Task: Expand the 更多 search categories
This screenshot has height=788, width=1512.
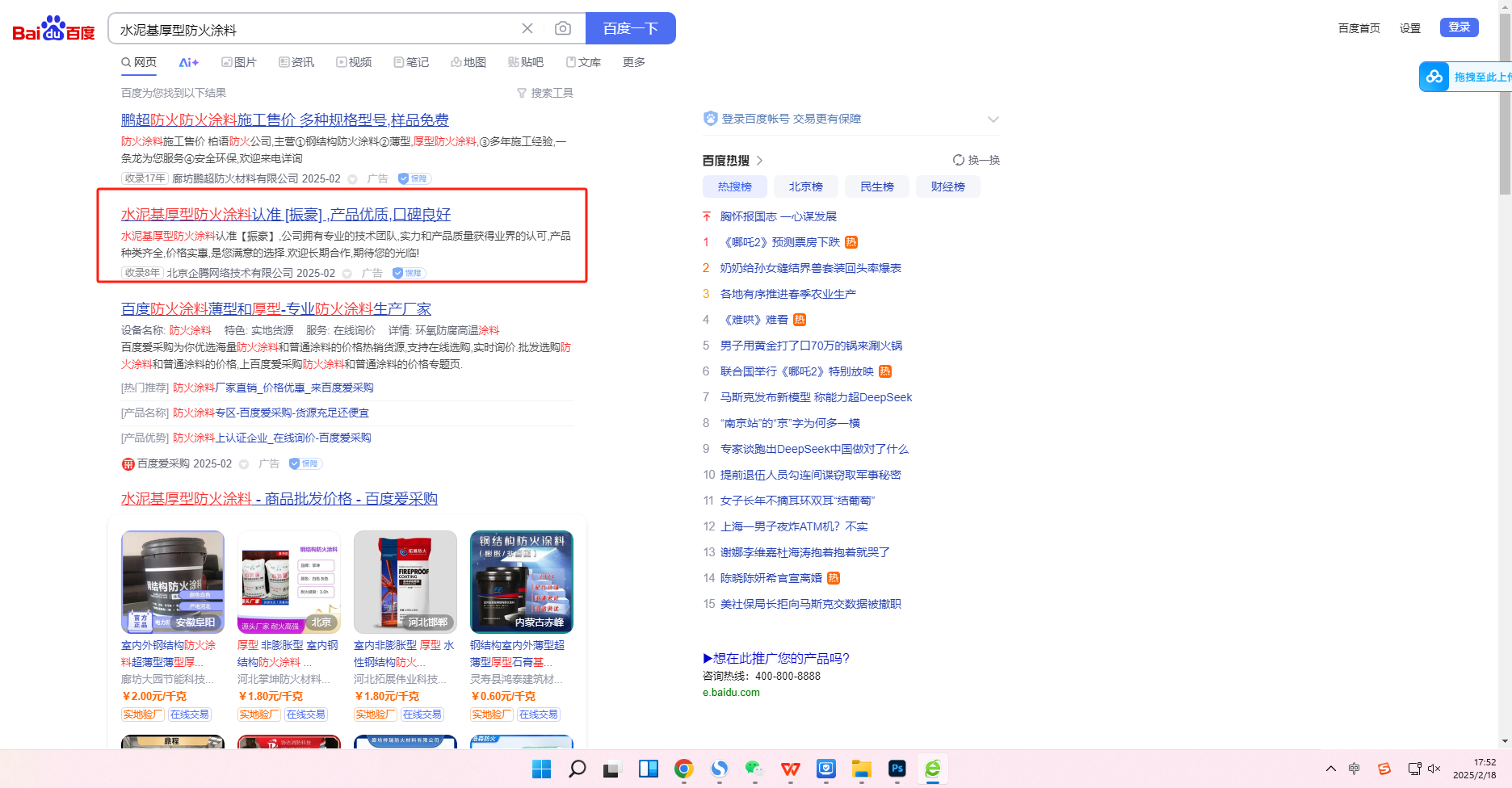Action: 633,62
